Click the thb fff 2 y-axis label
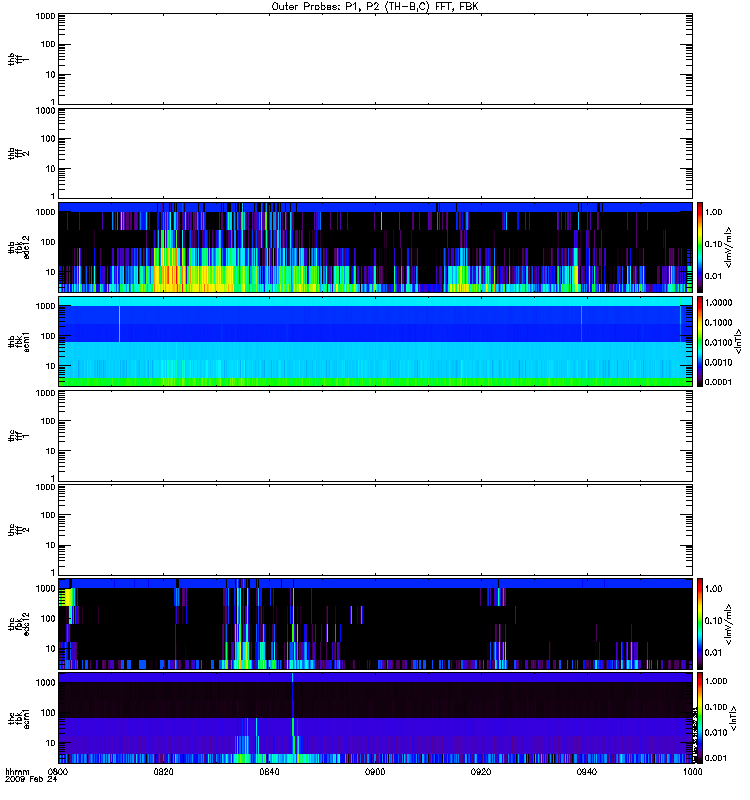750x800 pixels. (x=18, y=153)
